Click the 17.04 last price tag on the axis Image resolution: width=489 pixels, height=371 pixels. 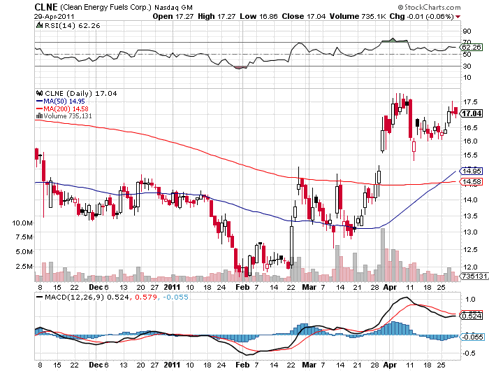[x=471, y=114]
